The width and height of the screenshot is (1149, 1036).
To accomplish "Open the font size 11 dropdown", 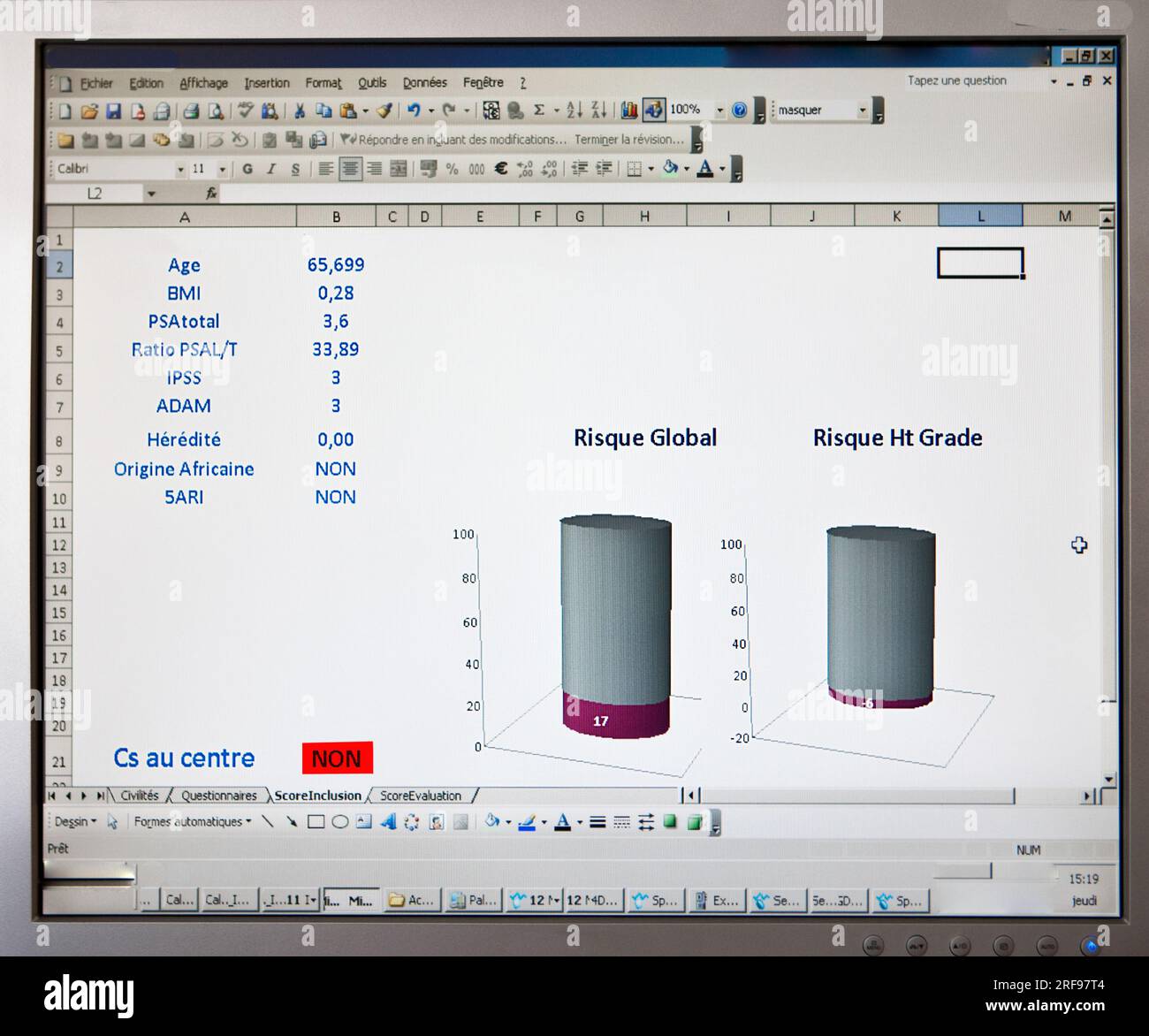I will [x=223, y=169].
